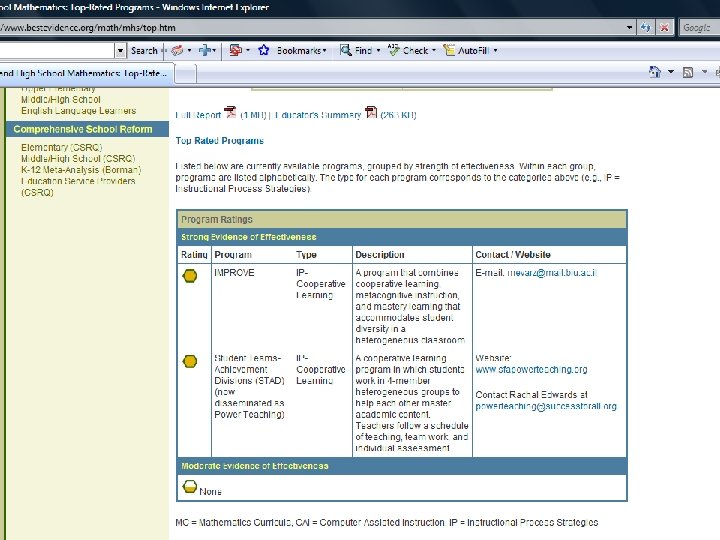Screen dimensions: 720x540
Task: Click the rating icon in the IMPROVE row
Action: pyautogui.click(x=190, y=276)
